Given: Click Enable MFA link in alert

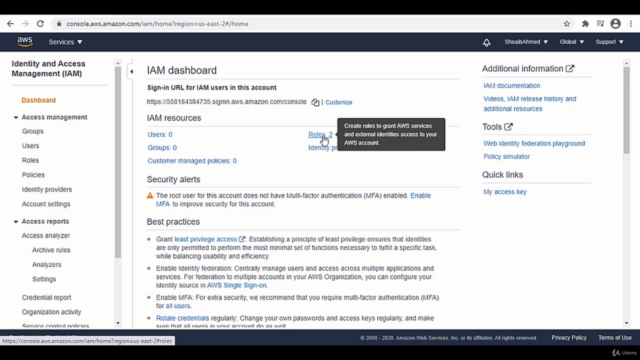Looking at the screenshot, I should (420, 196).
